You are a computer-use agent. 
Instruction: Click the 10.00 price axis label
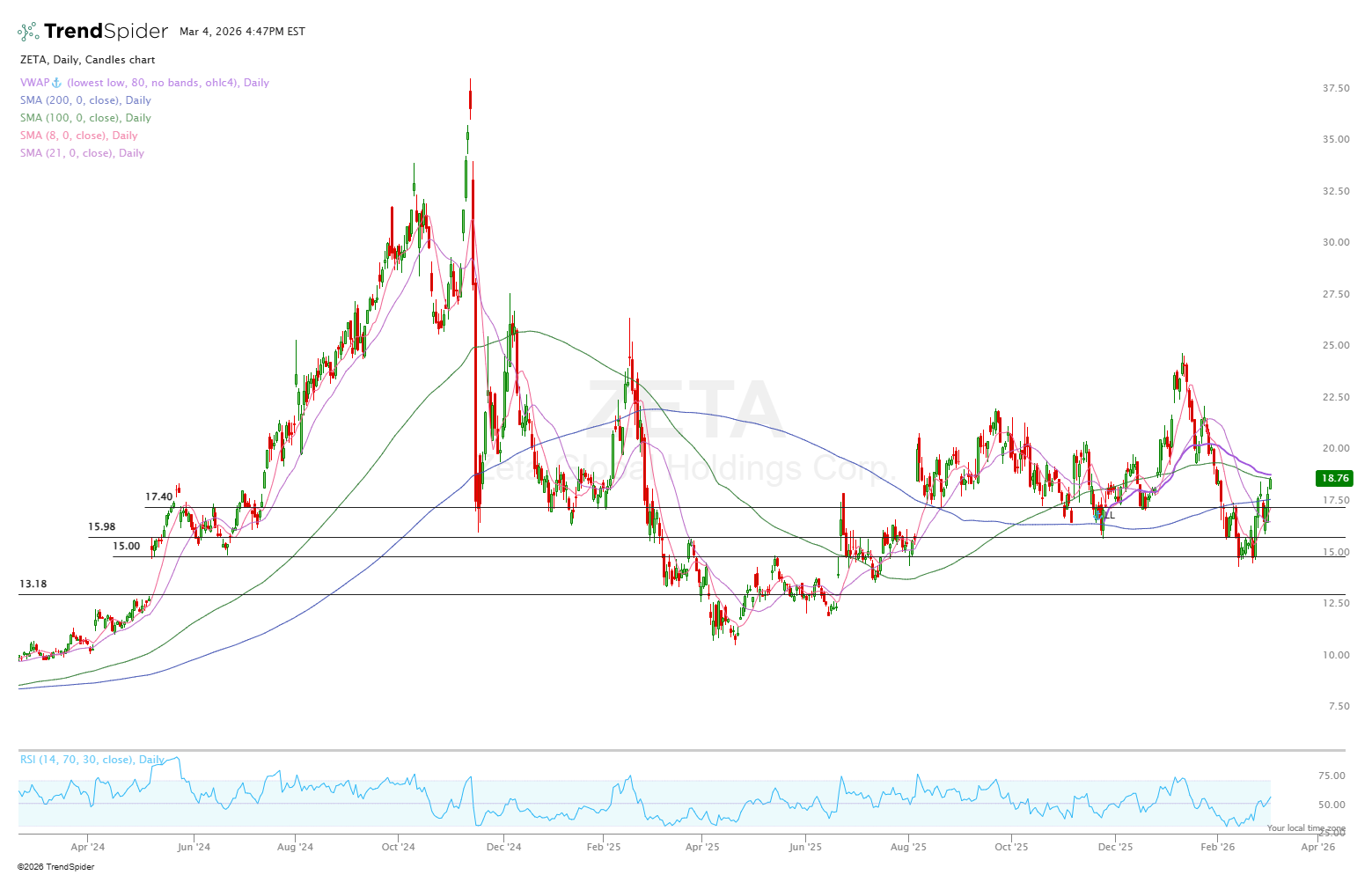point(1336,655)
